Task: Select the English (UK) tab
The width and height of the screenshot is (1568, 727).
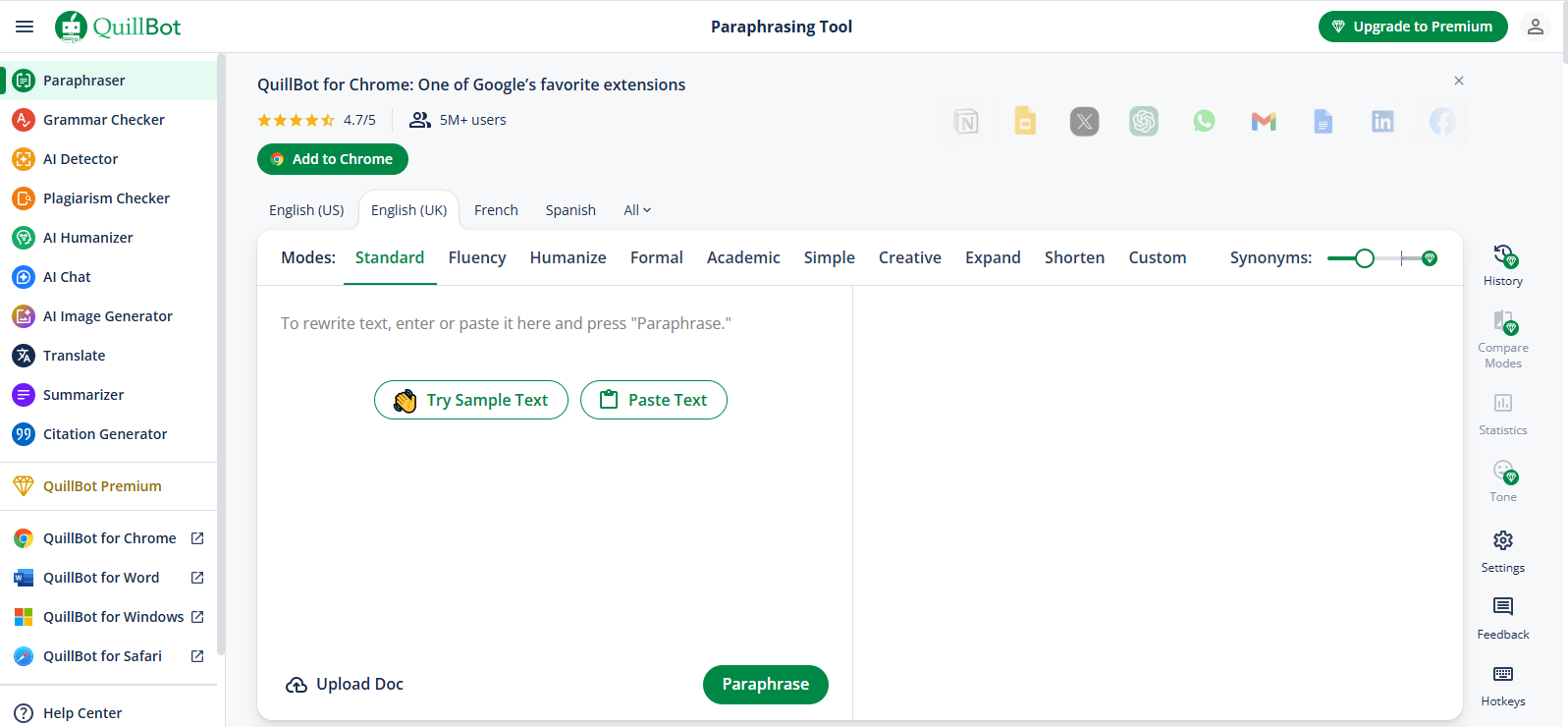Action: coord(408,210)
